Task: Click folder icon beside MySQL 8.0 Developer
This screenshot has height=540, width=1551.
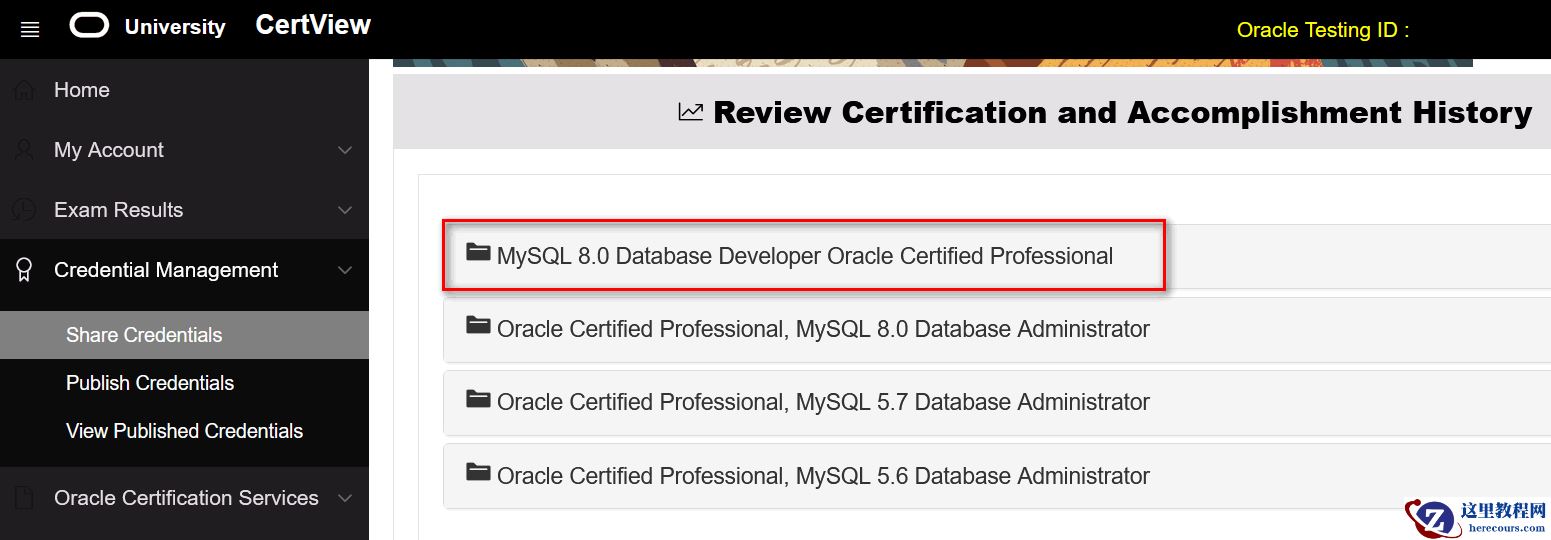Action: point(478,252)
